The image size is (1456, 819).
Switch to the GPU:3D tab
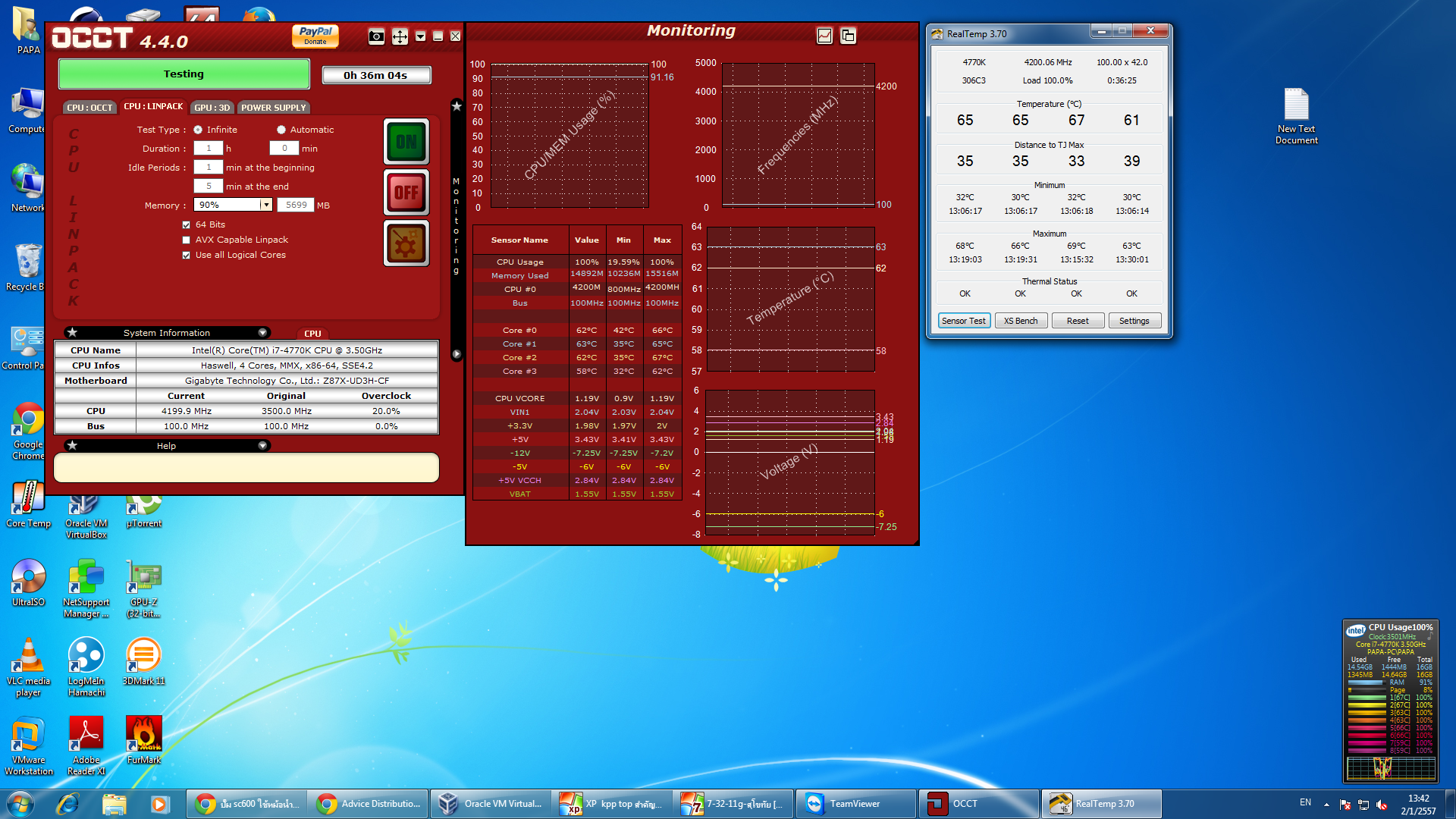(212, 108)
